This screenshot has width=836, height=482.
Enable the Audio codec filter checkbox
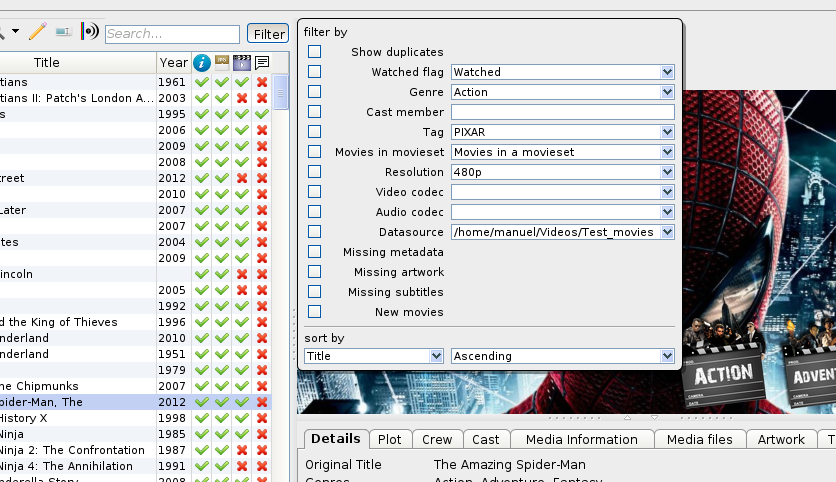point(315,211)
